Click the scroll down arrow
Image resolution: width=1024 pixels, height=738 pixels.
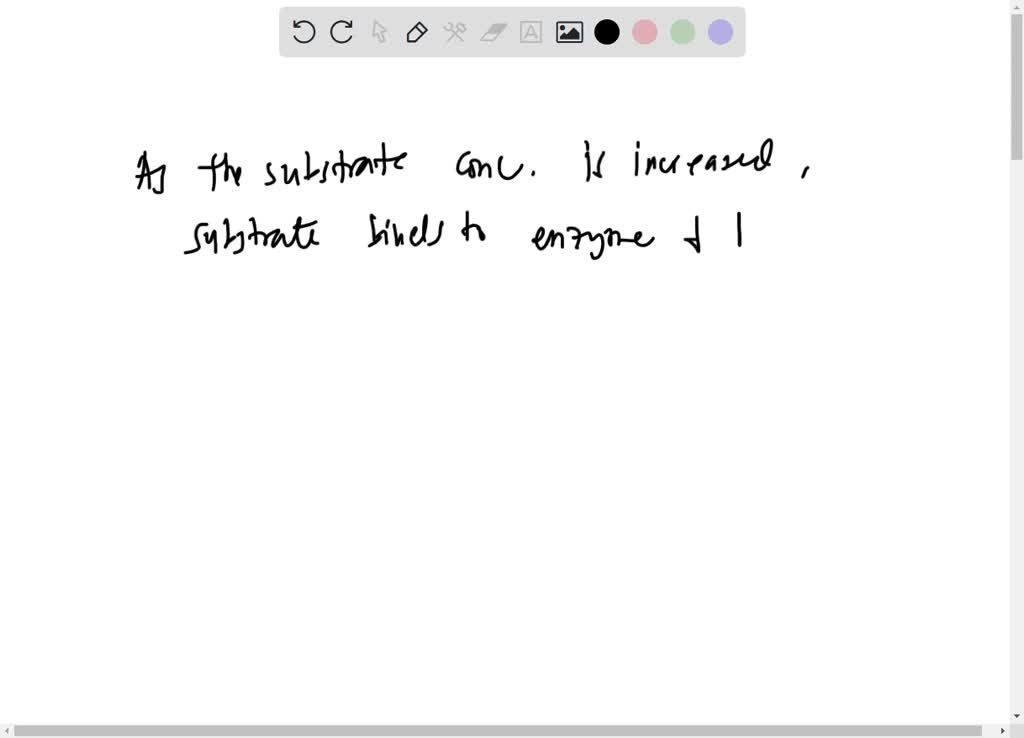point(1017,716)
